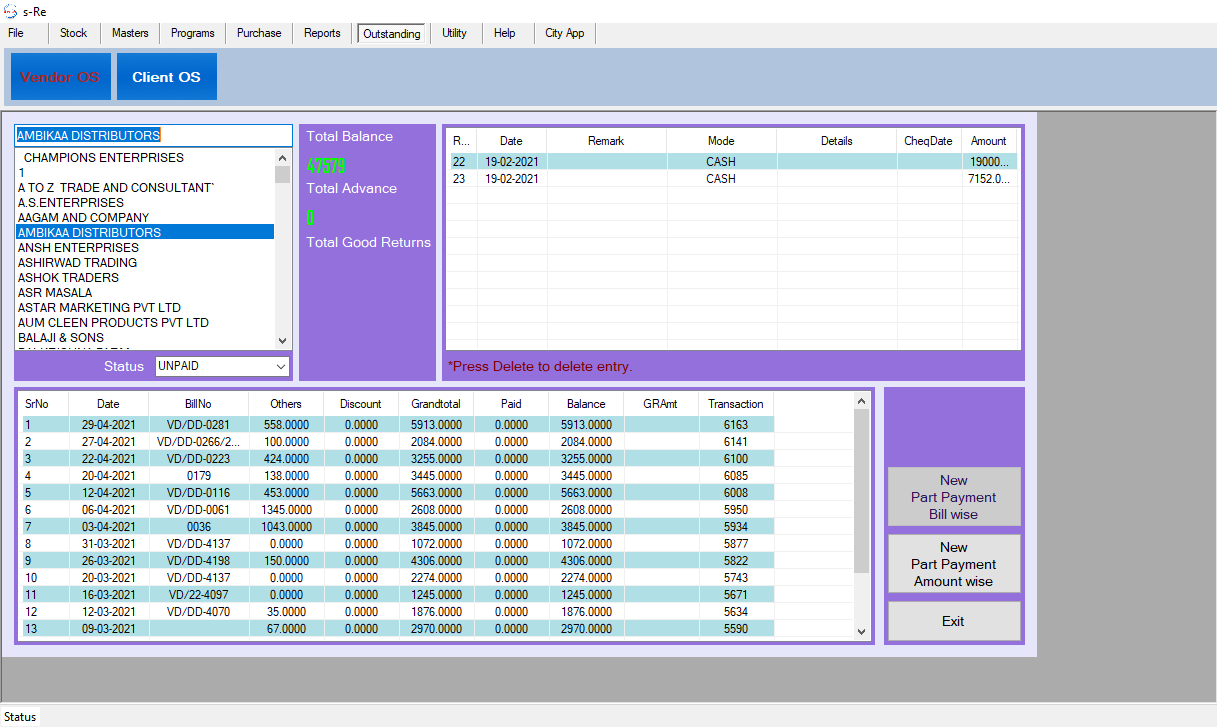Image resolution: width=1217 pixels, height=728 pixels.
Task: Select bill row VD/DD-0281
Action: (198, 425)
